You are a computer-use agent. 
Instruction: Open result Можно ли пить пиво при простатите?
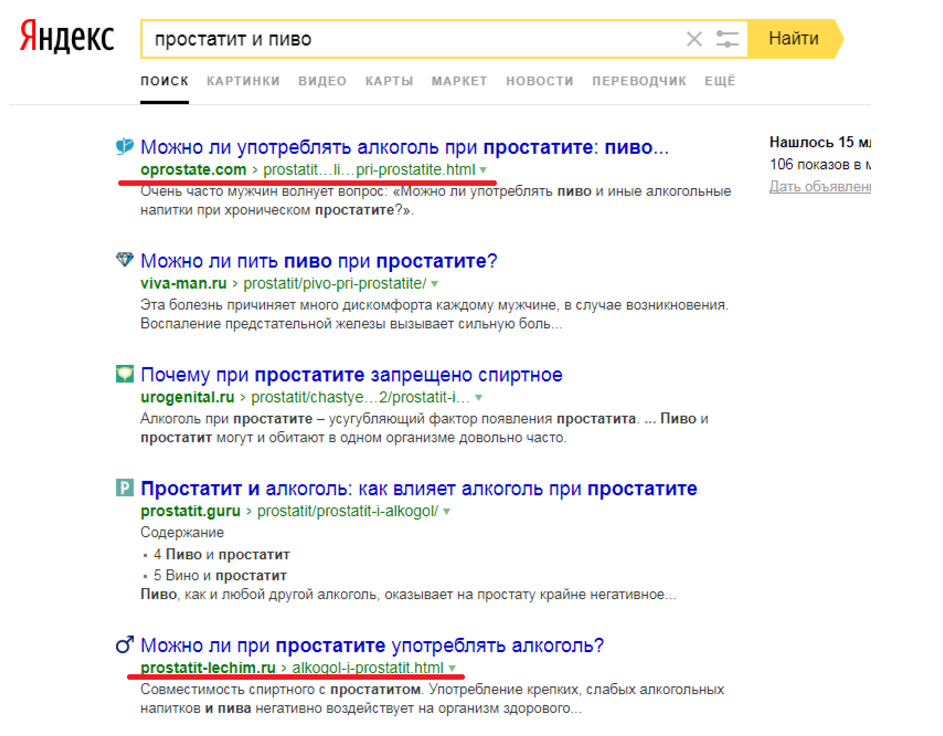coord(319,261)
